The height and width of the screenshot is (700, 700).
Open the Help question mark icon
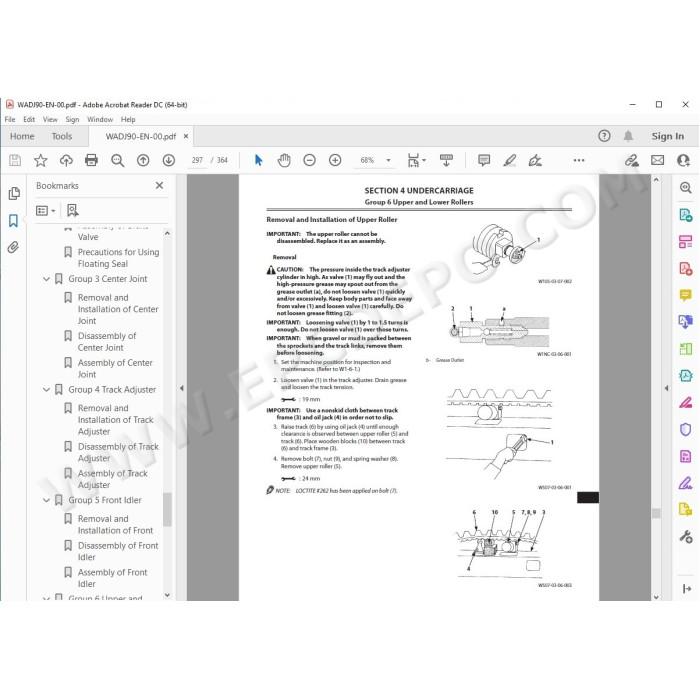click(x=604, y=136)
